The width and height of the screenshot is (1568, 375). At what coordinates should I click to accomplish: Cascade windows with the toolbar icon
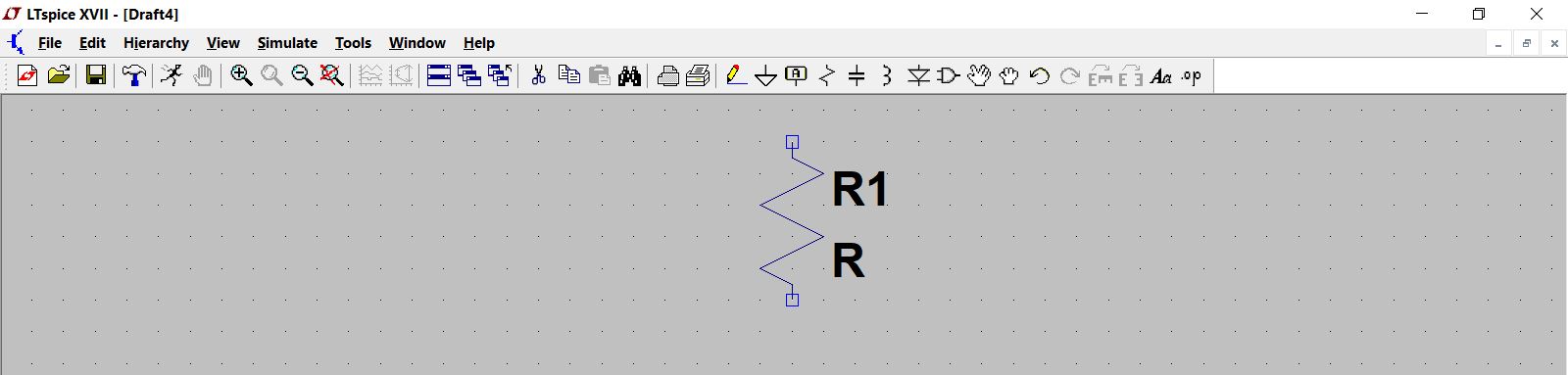pos(469,75)
